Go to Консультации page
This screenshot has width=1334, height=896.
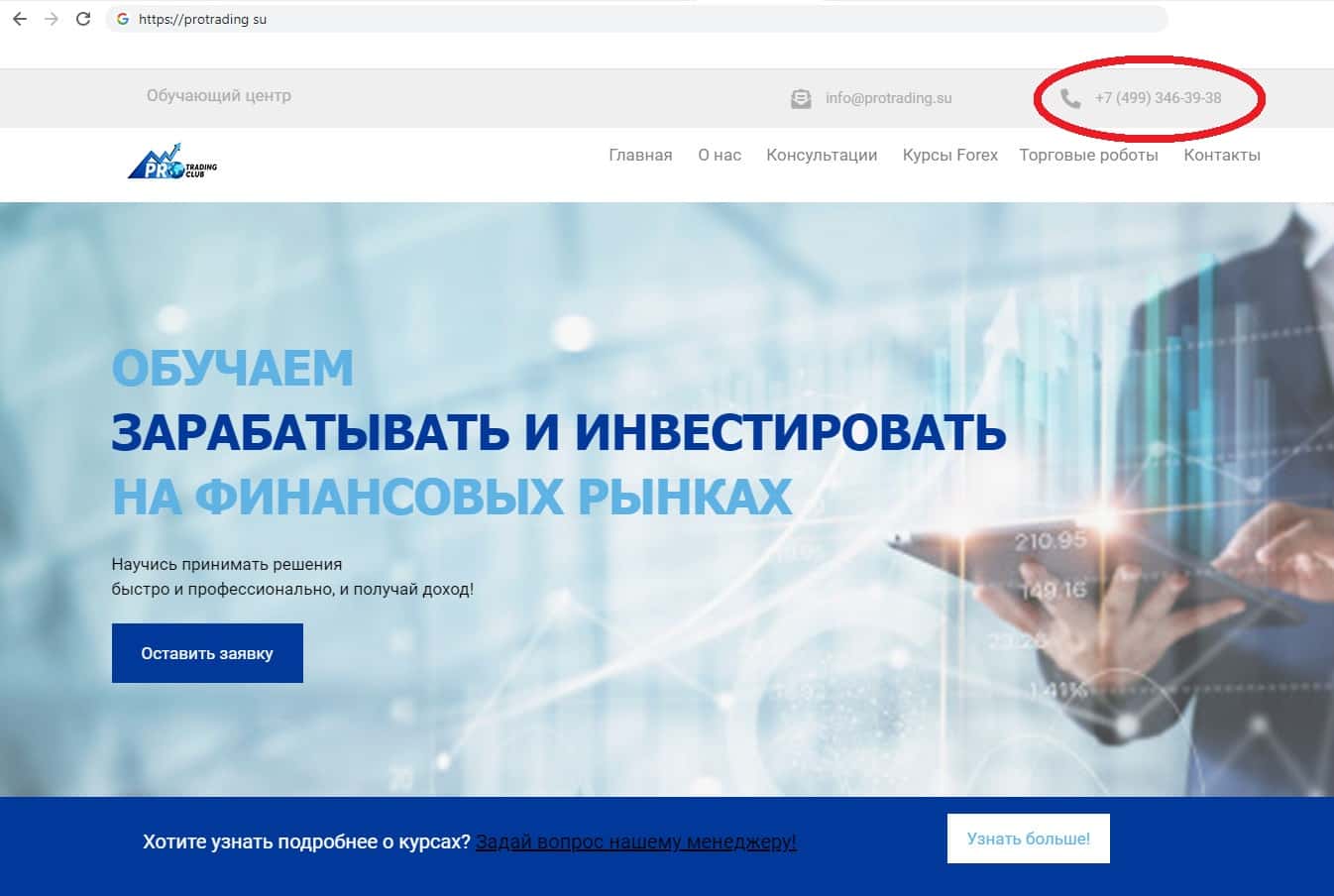[822, 155]
